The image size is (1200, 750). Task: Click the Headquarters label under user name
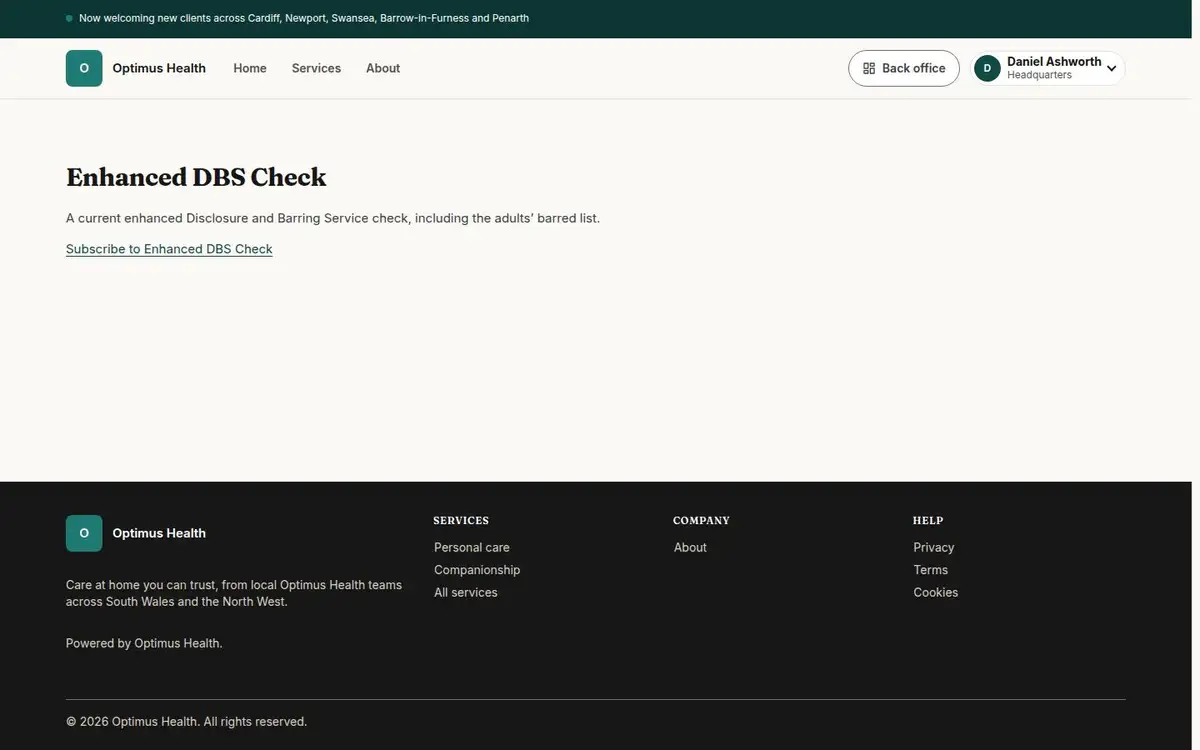1039,75
